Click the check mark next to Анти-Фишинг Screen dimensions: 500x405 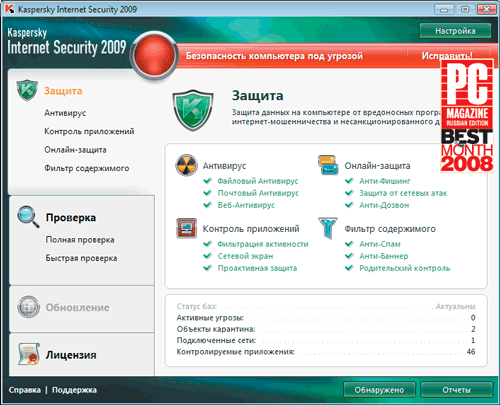pos(349,181)
